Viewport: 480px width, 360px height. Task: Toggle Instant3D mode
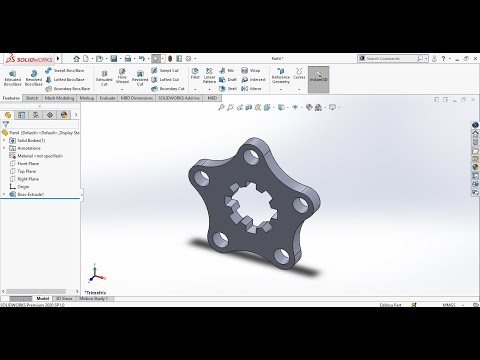point(319,79)
